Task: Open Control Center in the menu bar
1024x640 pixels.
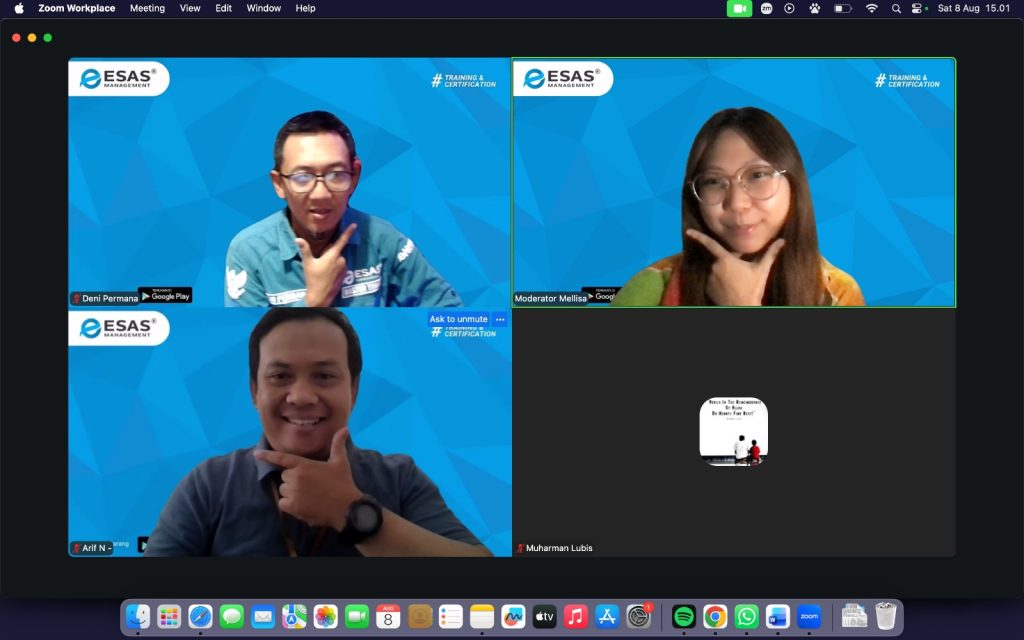Action: pyautogui.click(x=918, y=8)
